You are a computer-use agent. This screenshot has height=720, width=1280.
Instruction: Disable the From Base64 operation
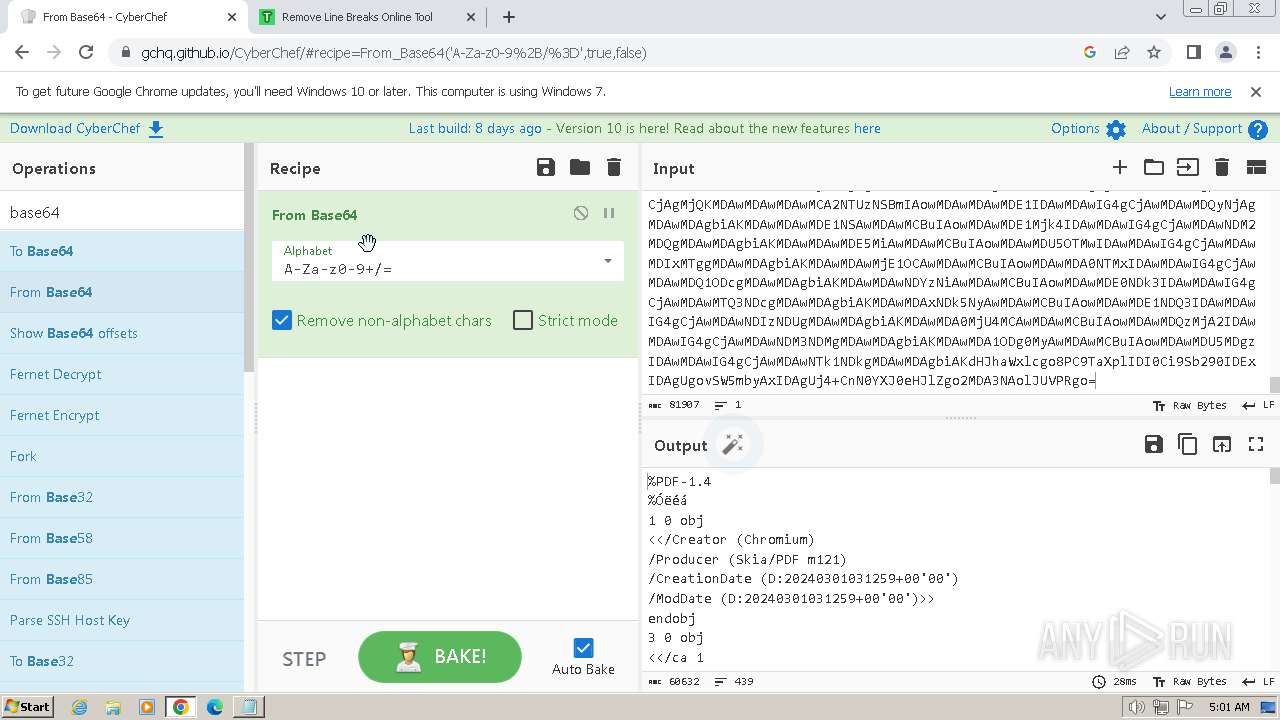pos(581,213)
